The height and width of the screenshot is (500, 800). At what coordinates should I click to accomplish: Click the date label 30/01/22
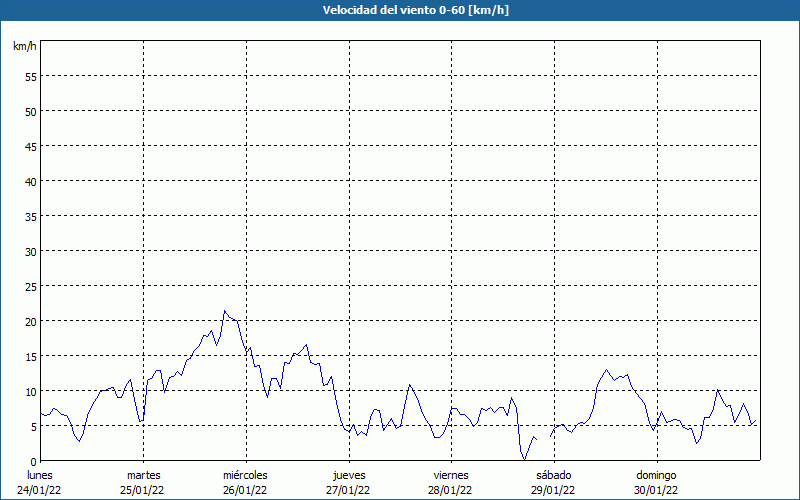(656, 490)
